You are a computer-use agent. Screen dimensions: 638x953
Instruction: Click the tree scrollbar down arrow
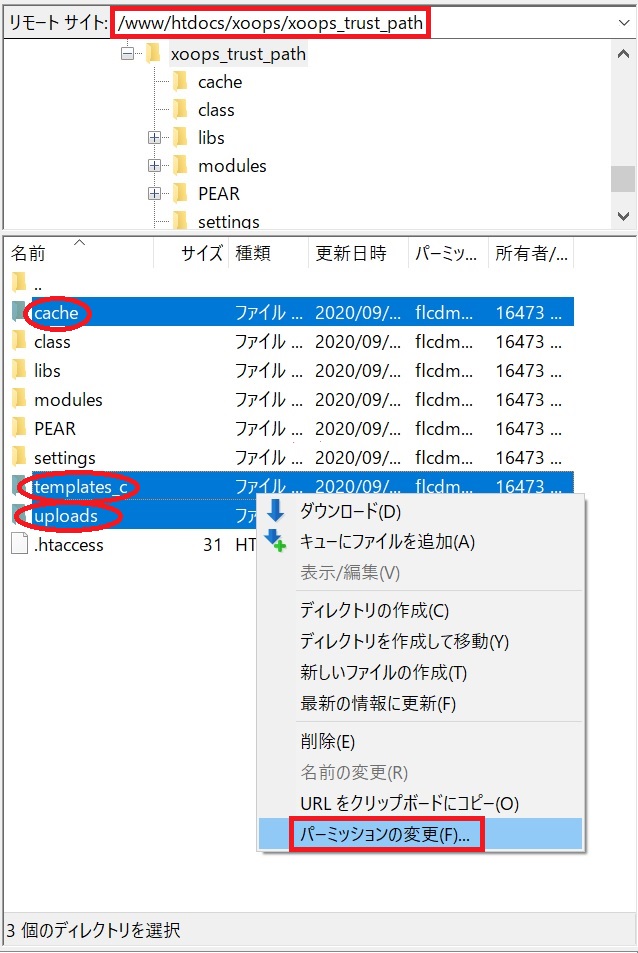(623, 216)
